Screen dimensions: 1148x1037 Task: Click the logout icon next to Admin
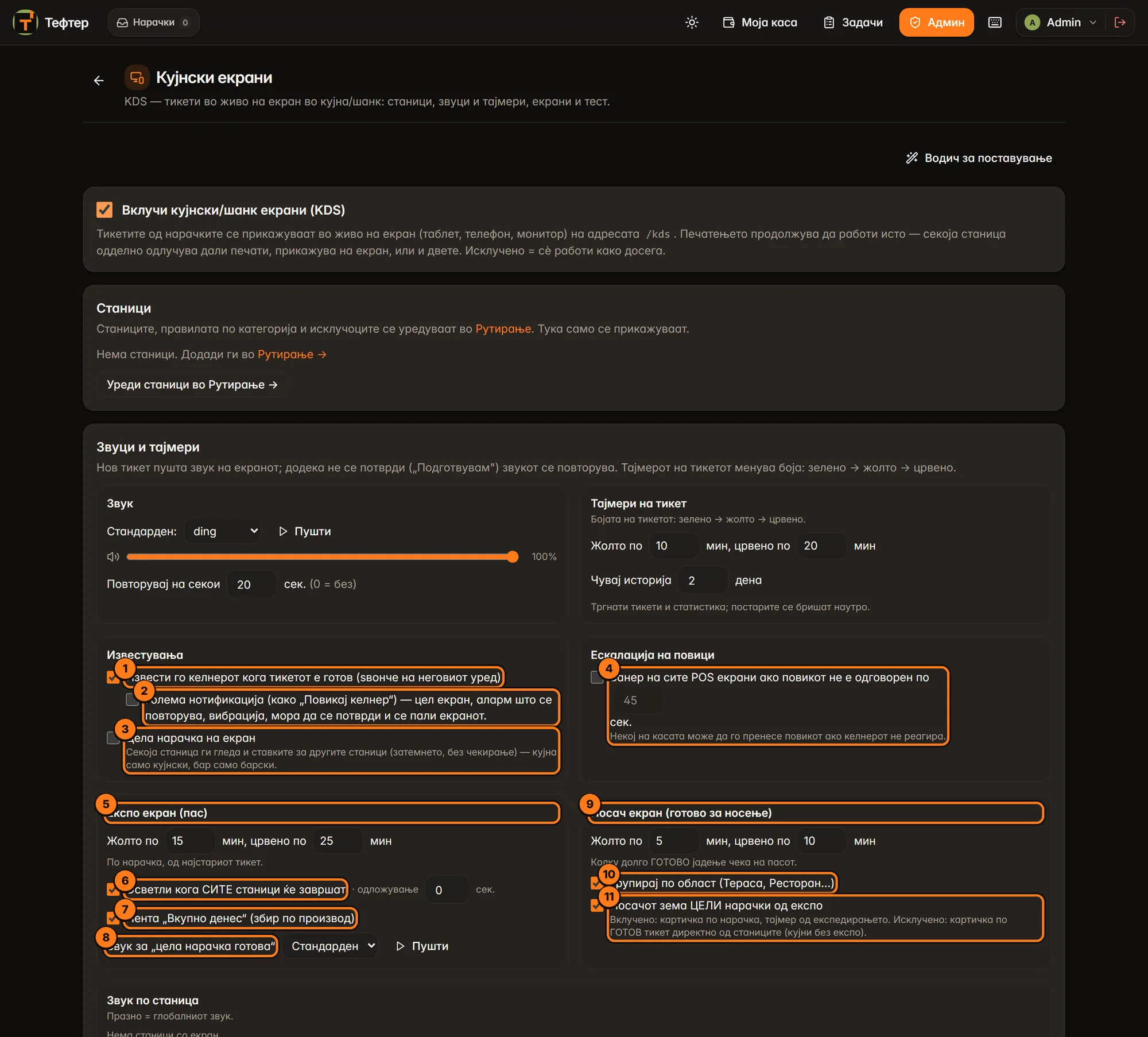1119,22
